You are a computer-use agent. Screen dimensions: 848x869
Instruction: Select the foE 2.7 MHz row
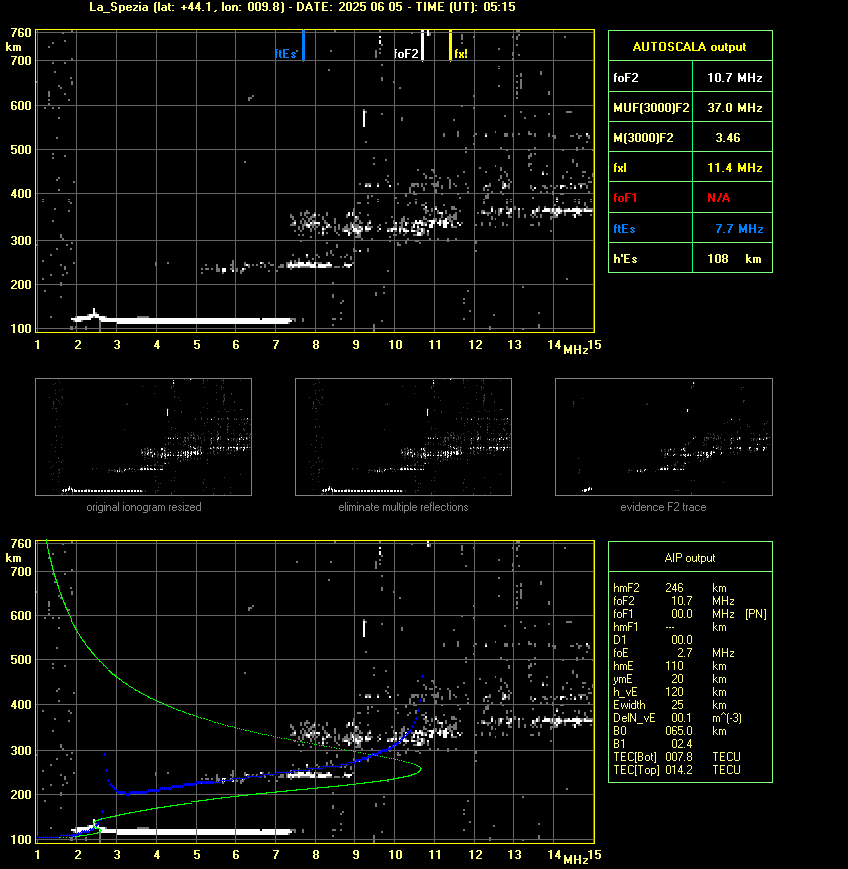coord(673,653)
